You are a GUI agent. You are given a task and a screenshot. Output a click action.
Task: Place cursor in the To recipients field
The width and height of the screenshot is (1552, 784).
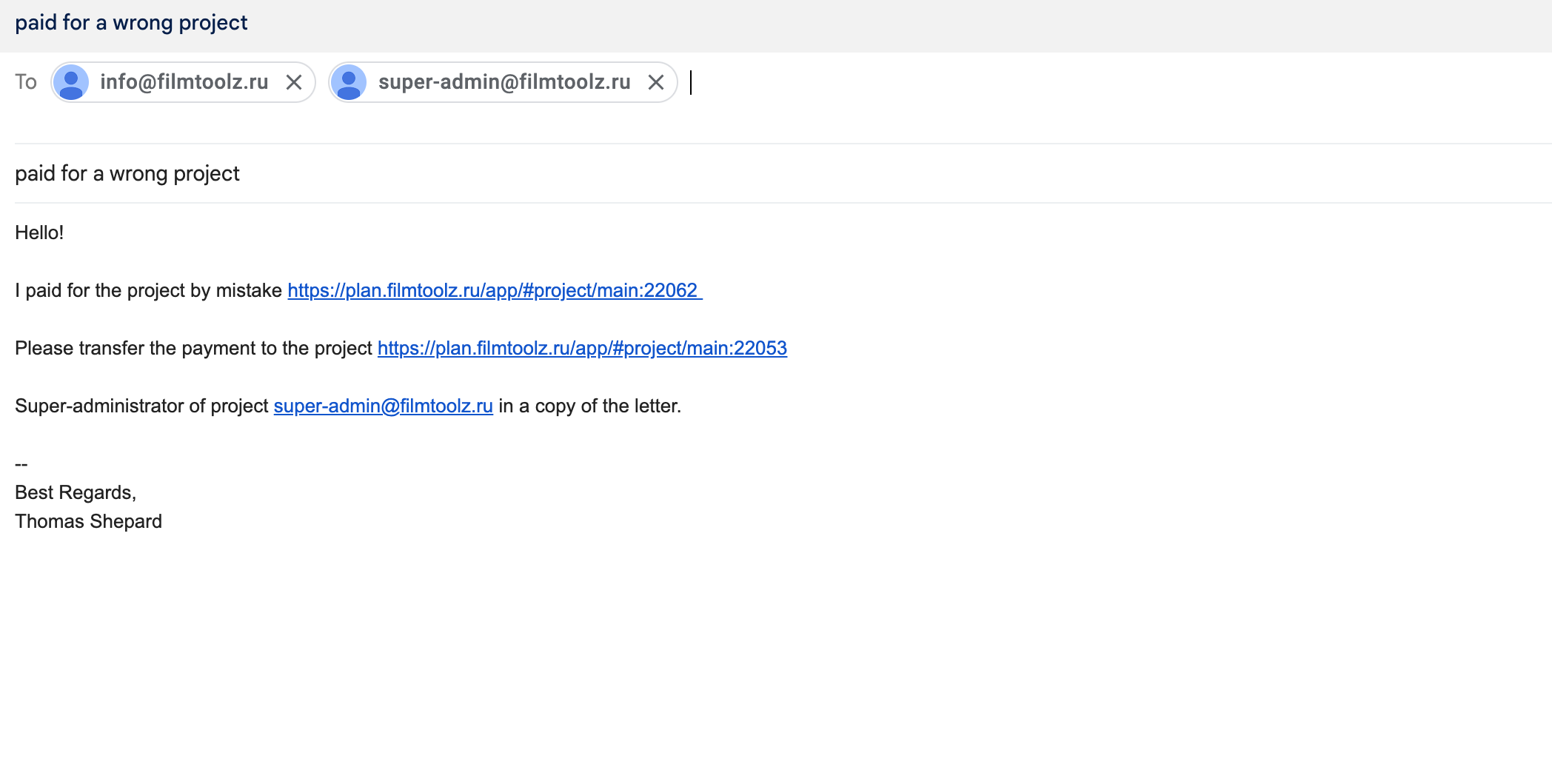coord(1111,82)
